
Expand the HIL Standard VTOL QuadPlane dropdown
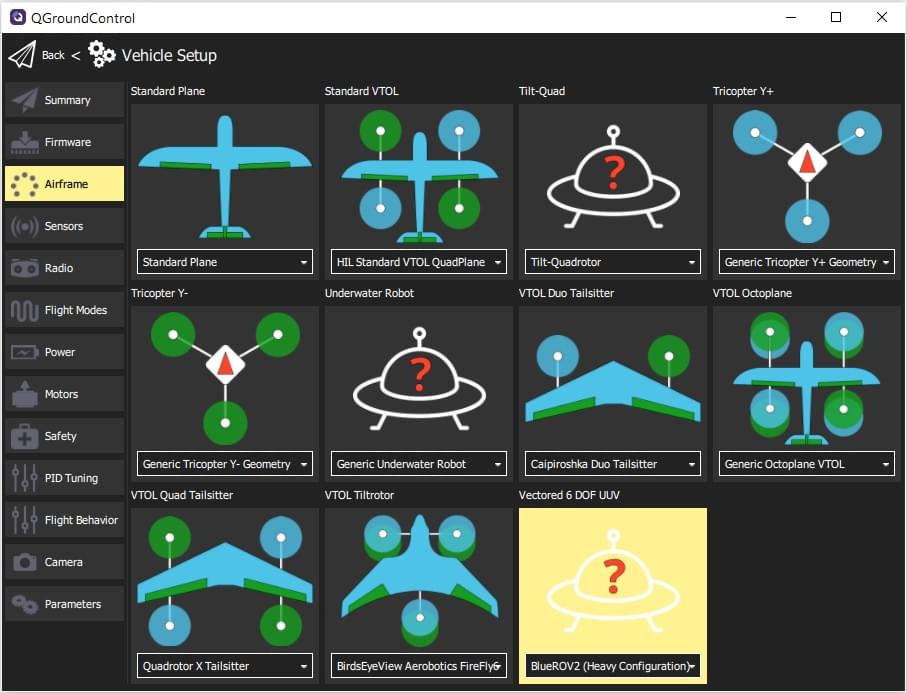(x=418, y=262)
